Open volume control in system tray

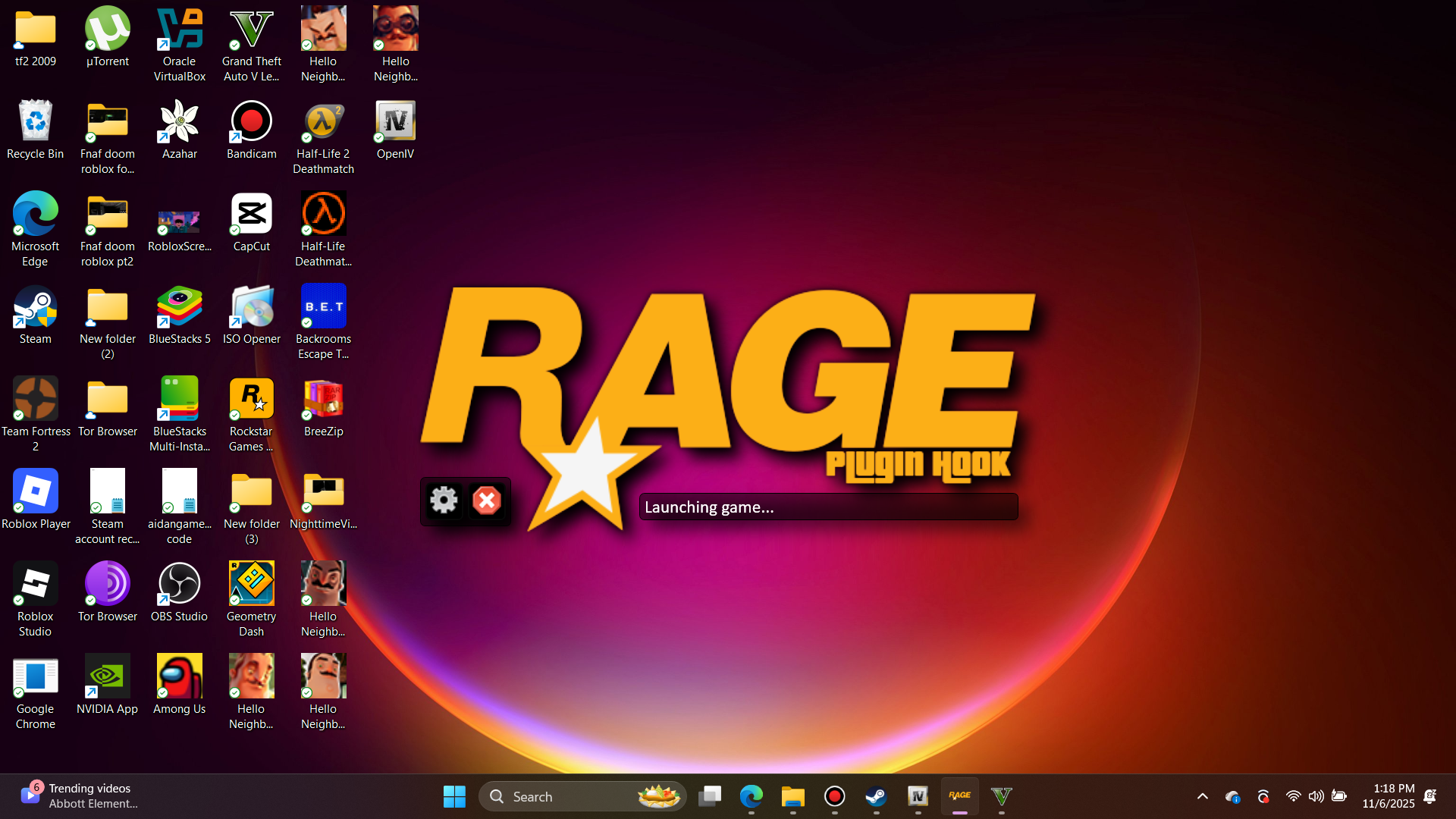point(1316,796)
